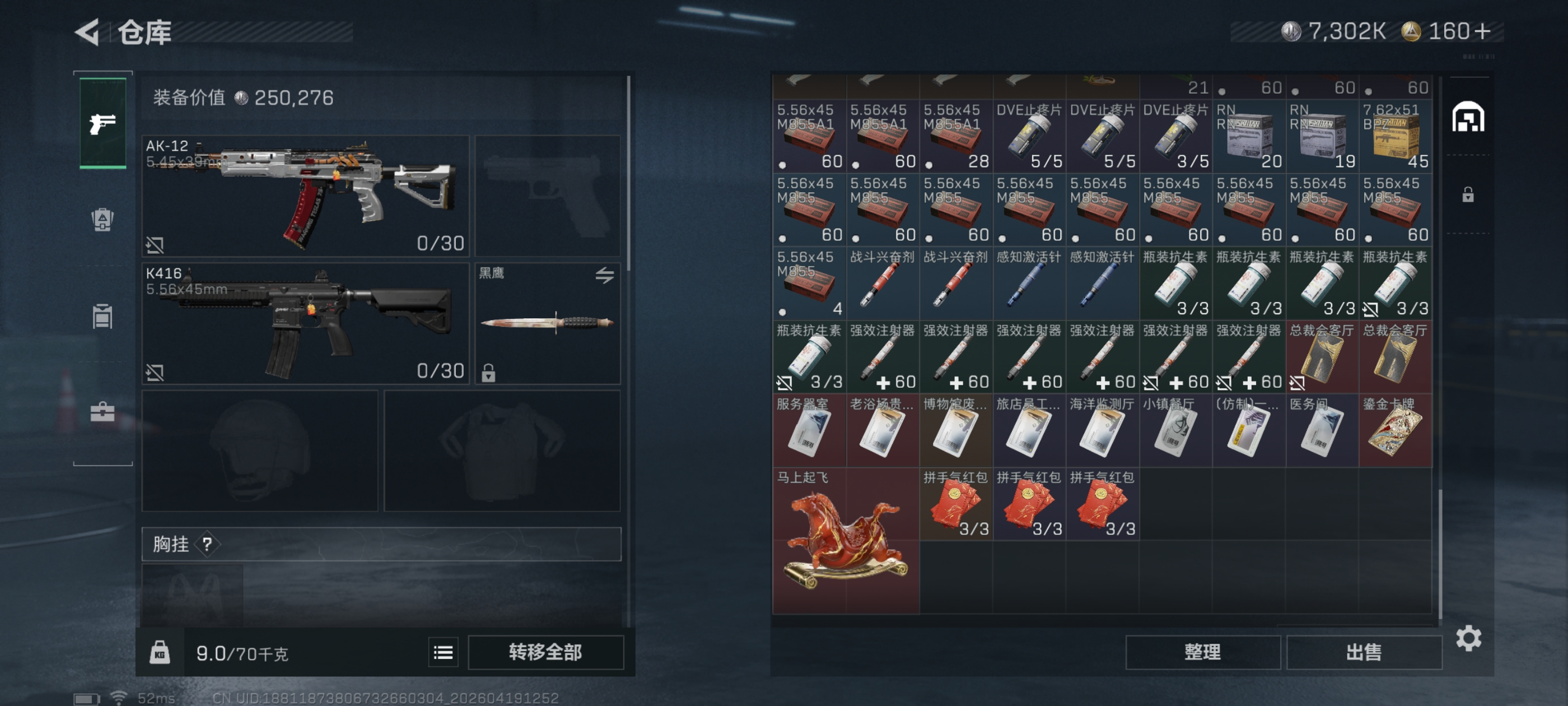Image resolution: width=1568 pixels, height=706 pixels.
Task: Select the main stash house icon on right
Action: (1468, 117)
